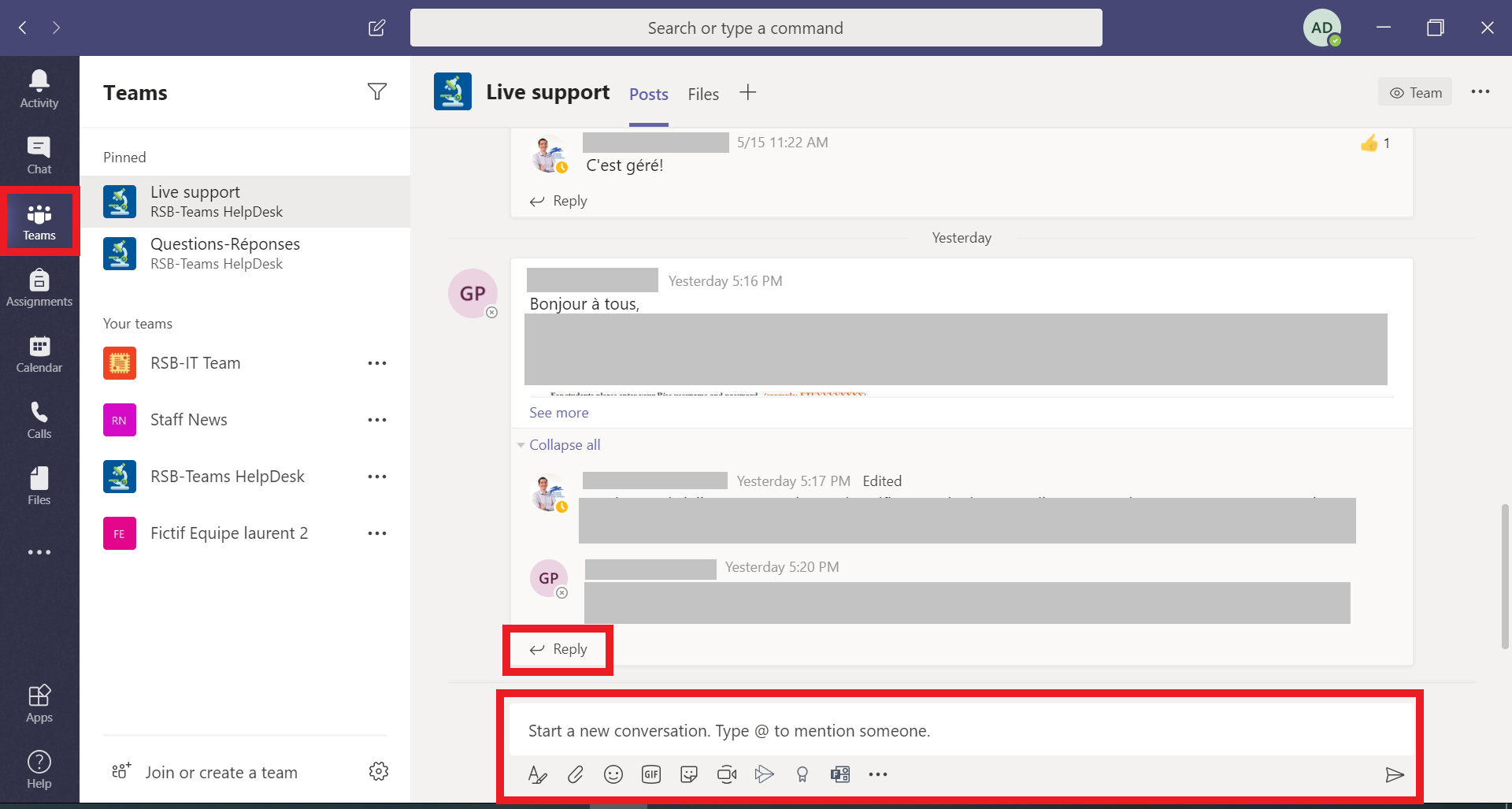The width and height of the screenshot is (1512, 809).
Task: Open Chat in the sidebar
Action: point(39,155)
